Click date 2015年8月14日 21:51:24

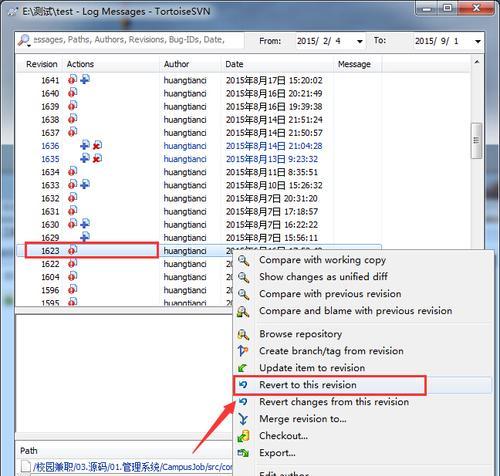click(x=274, y=119)
